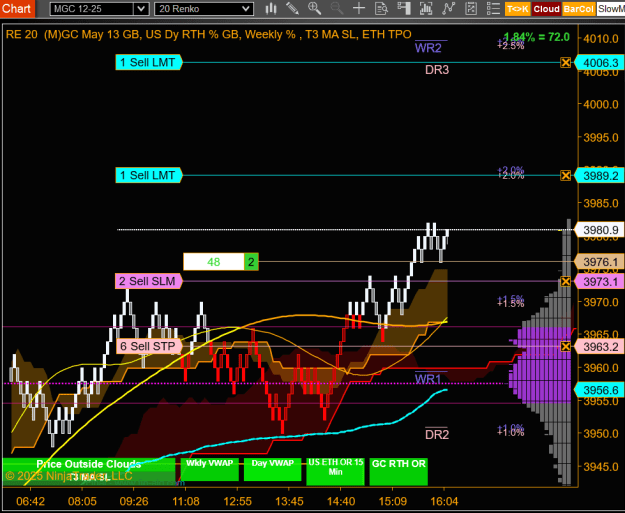Select the 6 Sell STP order label
Screen dimensions: 625x513
[148, 346]
